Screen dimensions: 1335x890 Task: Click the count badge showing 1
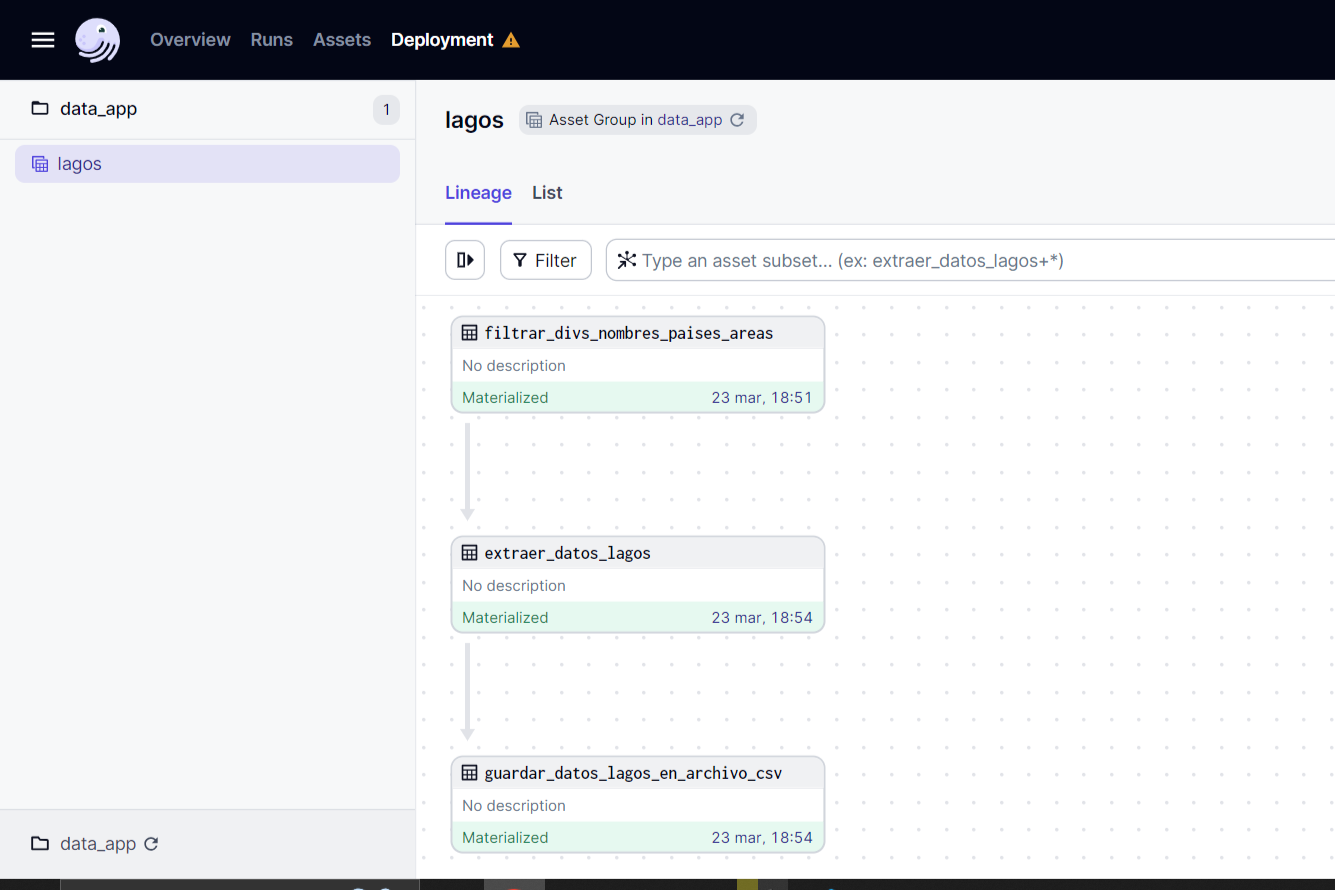click(386, 110)
